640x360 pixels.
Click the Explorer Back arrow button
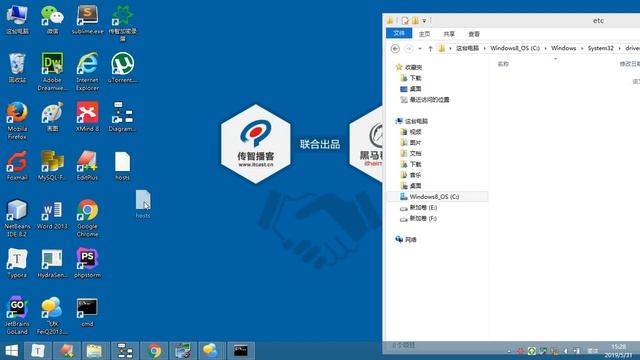tap(395, 49)
